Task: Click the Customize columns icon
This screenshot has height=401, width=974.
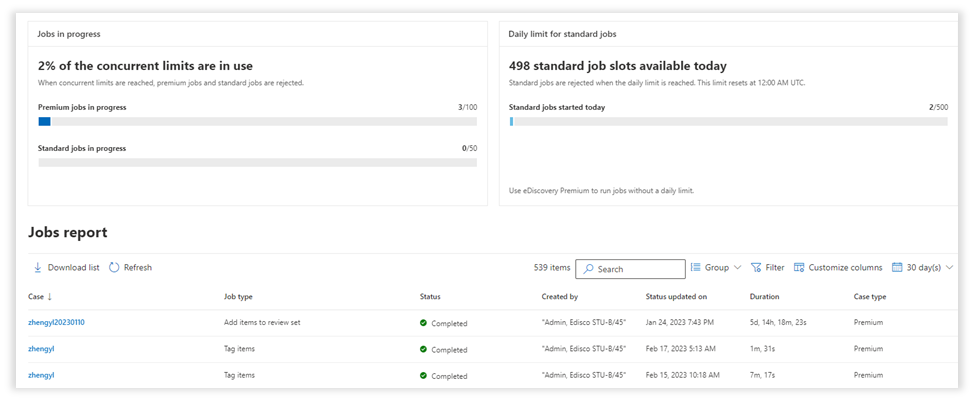Action: [799, 268]
